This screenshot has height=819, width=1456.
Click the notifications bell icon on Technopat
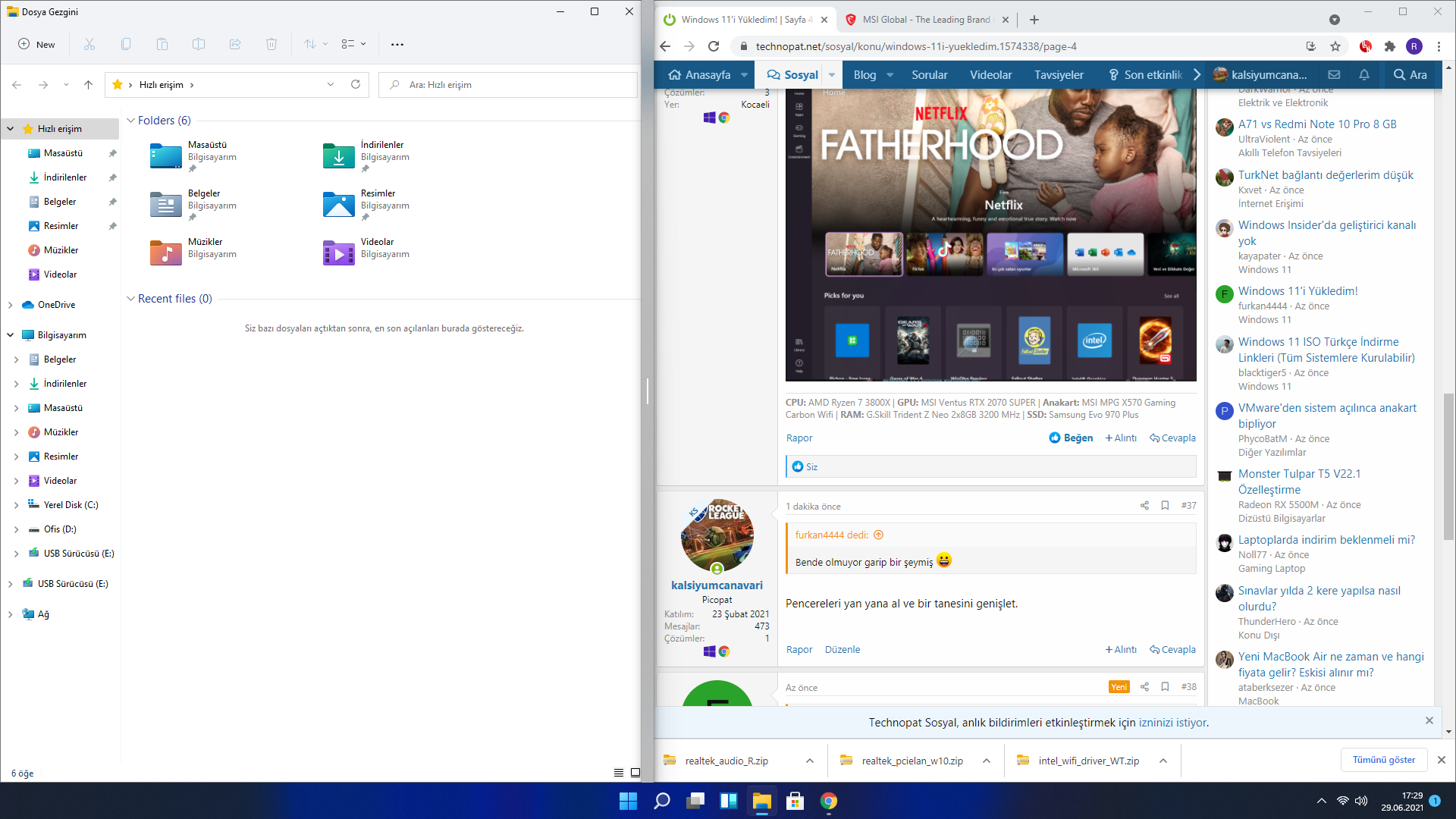click(x=1364, y=74)
